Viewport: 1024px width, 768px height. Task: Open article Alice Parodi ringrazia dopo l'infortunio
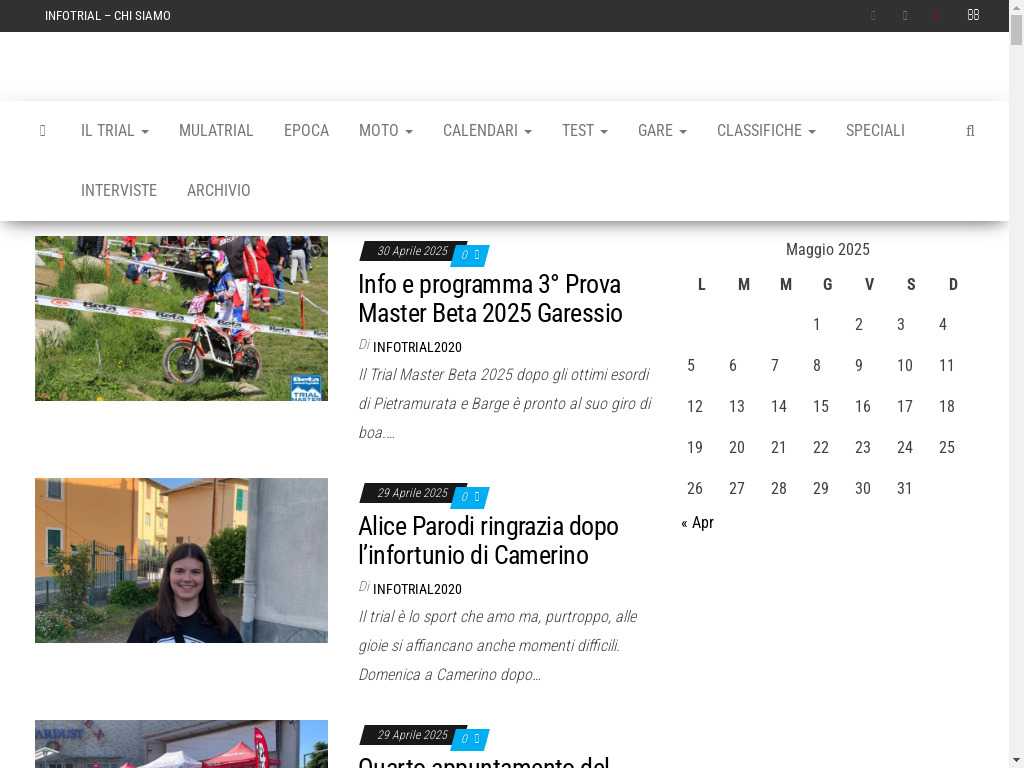click(488, 540)
